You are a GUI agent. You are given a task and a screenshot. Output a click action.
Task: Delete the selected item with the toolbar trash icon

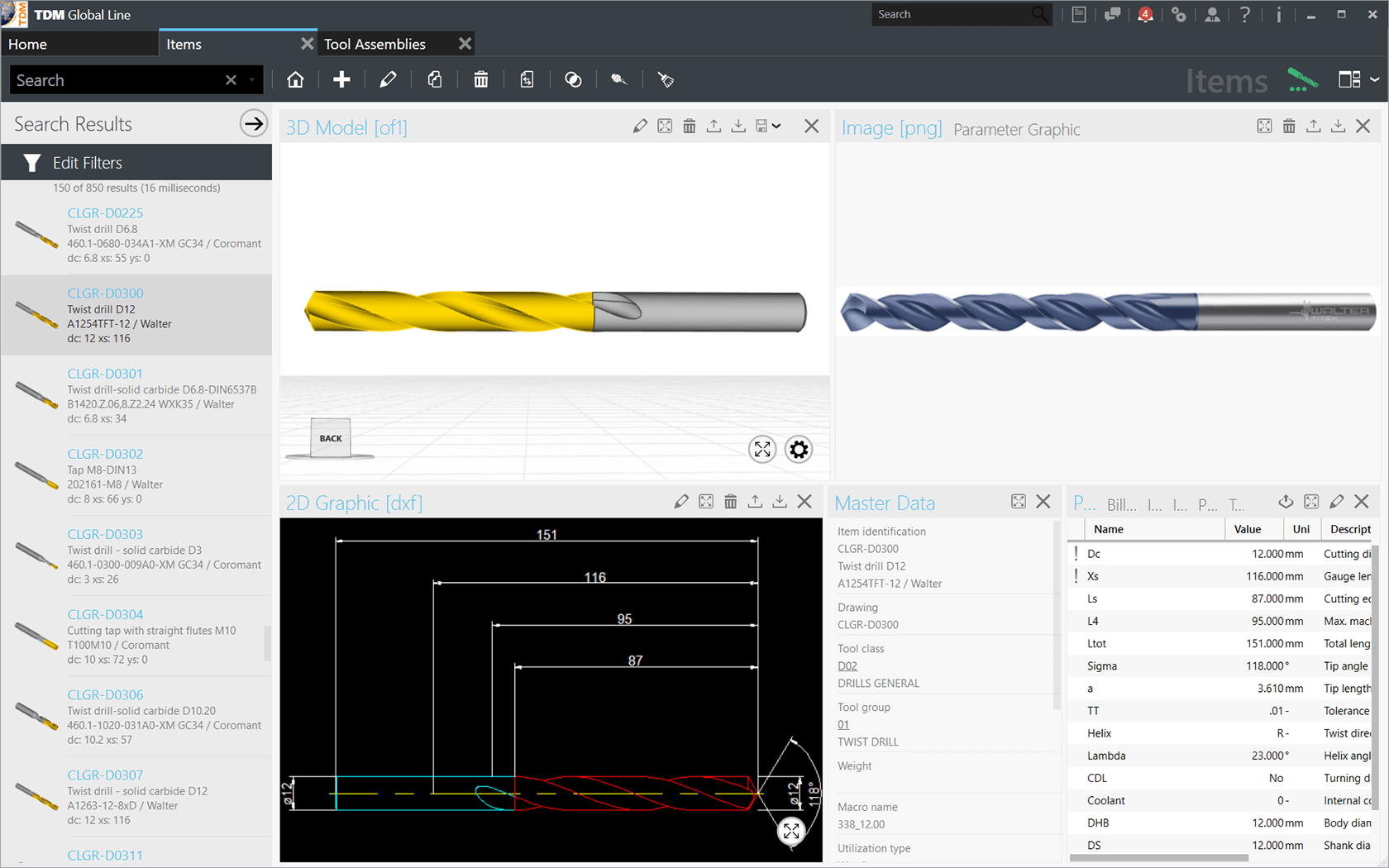point(480,79)
